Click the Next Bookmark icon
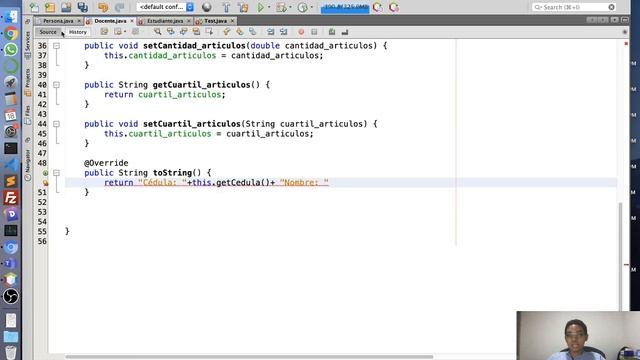 click(x=240, y=32)
